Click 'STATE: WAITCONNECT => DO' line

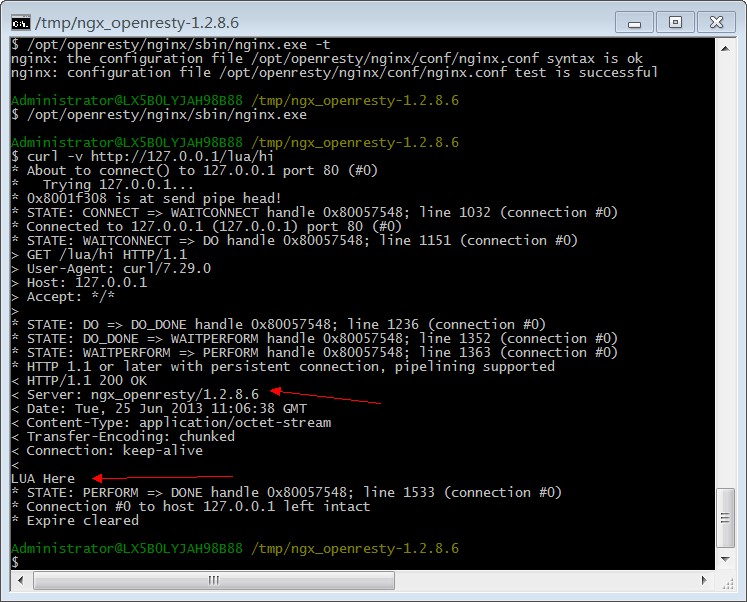tap(294, 241)
